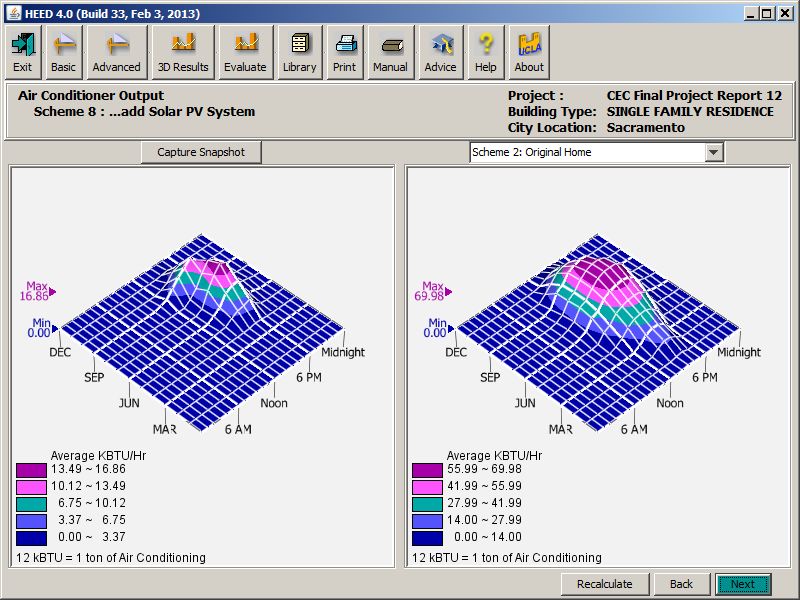Click the 41.99 ~ 55.99 pink legend swatch
800x600 pixels.
click(x=427, y=487)
